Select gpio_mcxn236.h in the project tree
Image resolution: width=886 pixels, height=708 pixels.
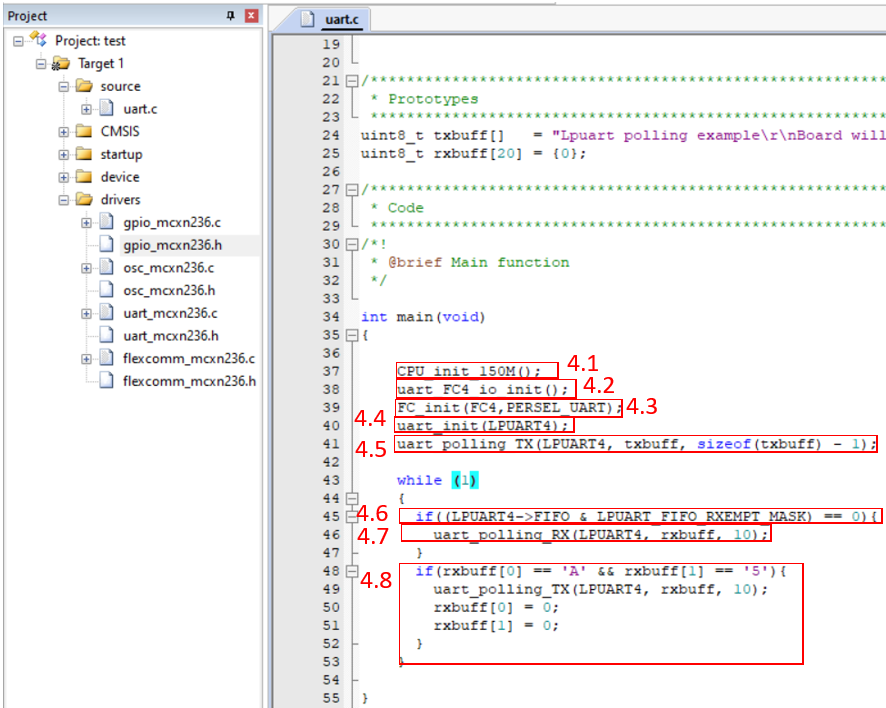(170, 245)
